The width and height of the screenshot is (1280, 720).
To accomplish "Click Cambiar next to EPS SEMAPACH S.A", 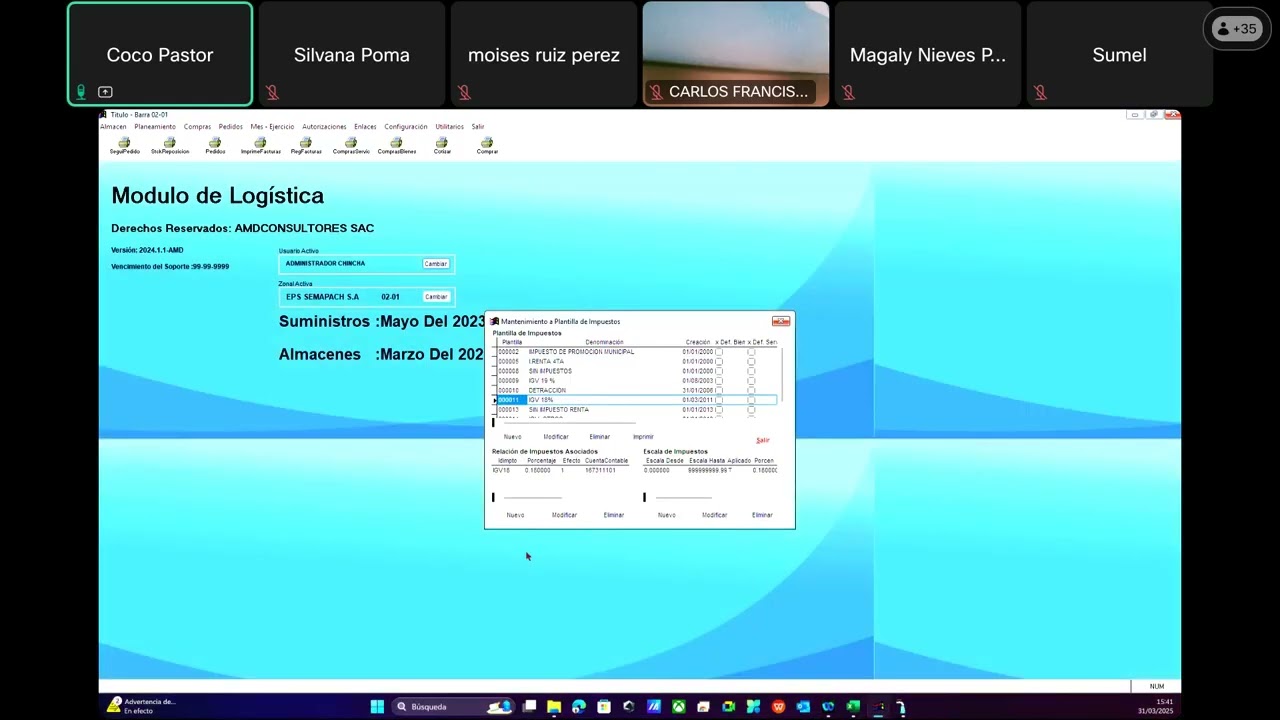I will click(436, 297).
